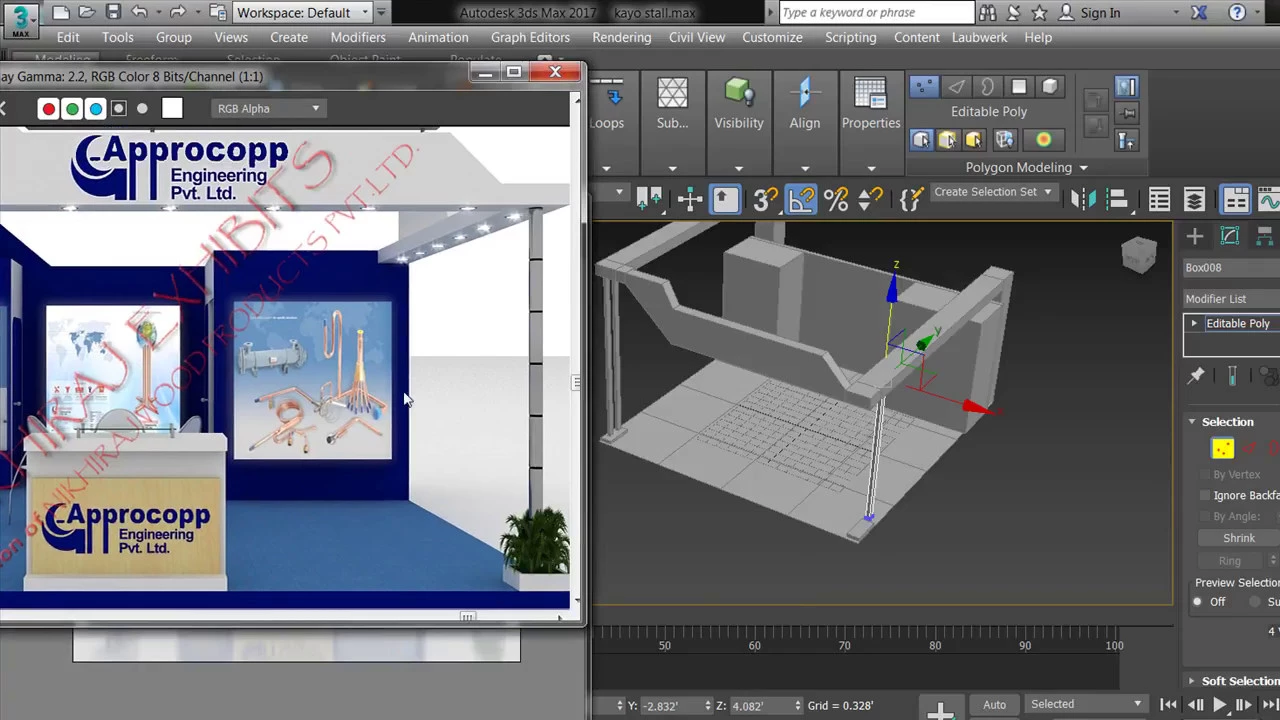Click the Spinner Snap toggle icon
1280x720 pixels.
pyautogui.click(x=871, y=200)
